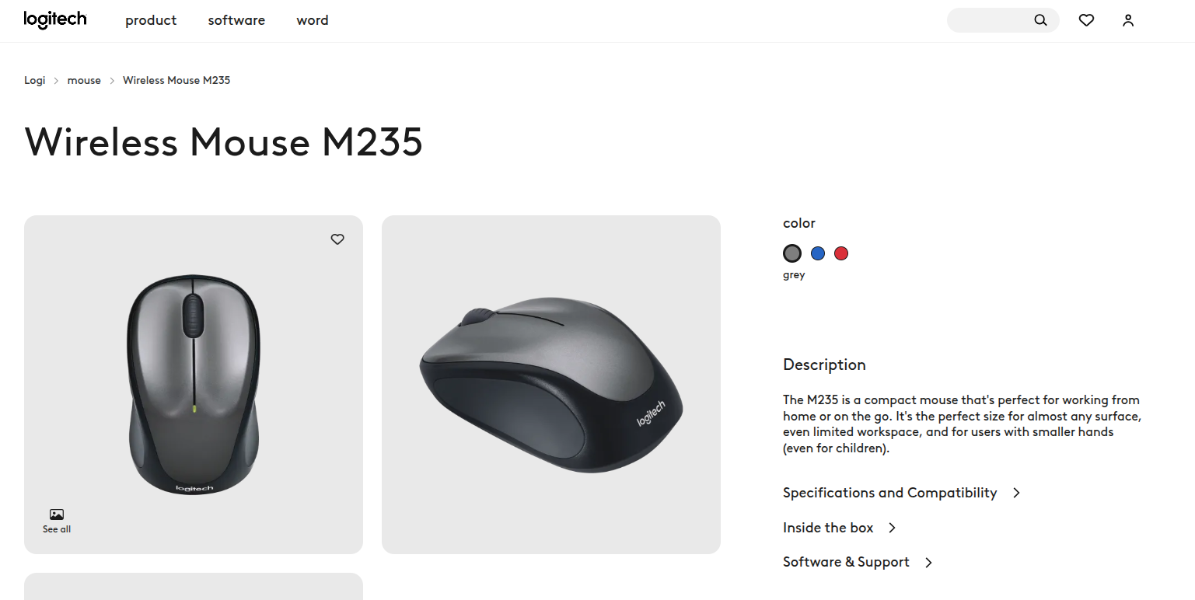Open the word menu item
The width and height of the screenshot is (1195, 600).
312,20
